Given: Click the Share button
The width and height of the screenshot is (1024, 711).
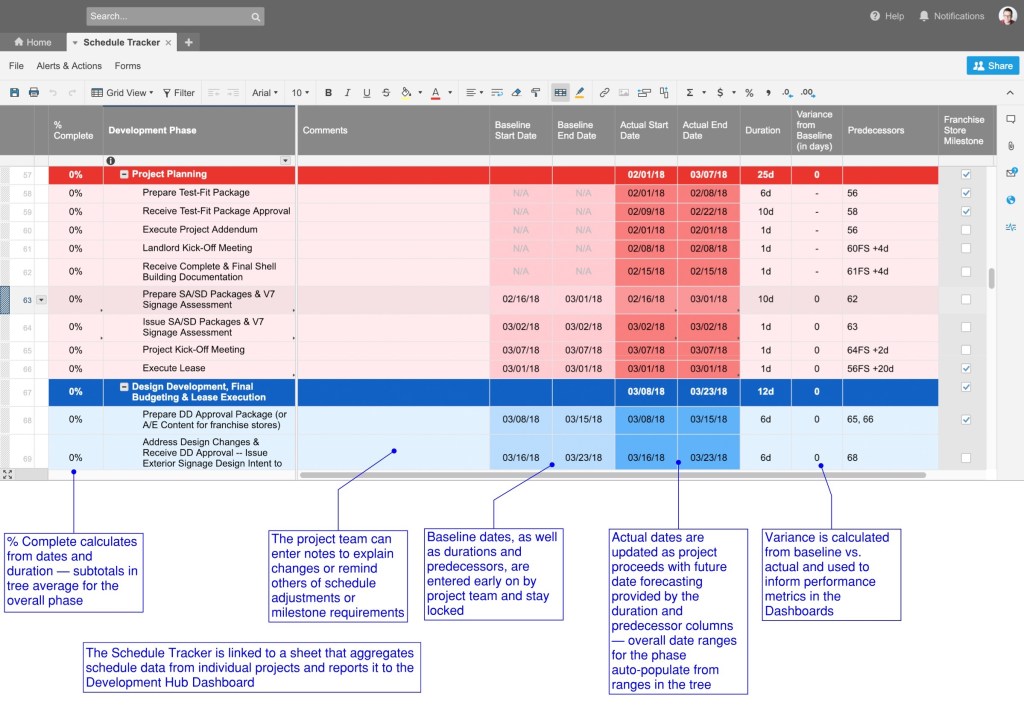Looking at the screenshot, I should coord(992,66).
